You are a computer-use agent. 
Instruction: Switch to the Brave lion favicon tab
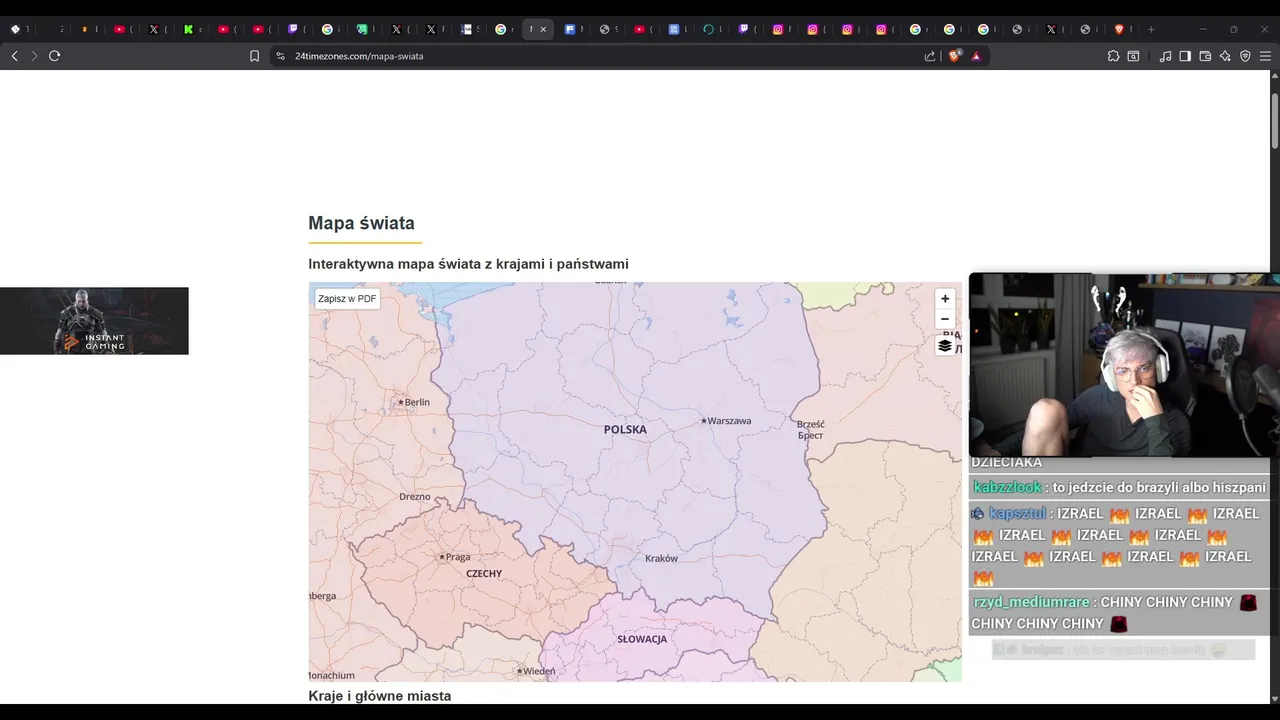(1119, 29)
